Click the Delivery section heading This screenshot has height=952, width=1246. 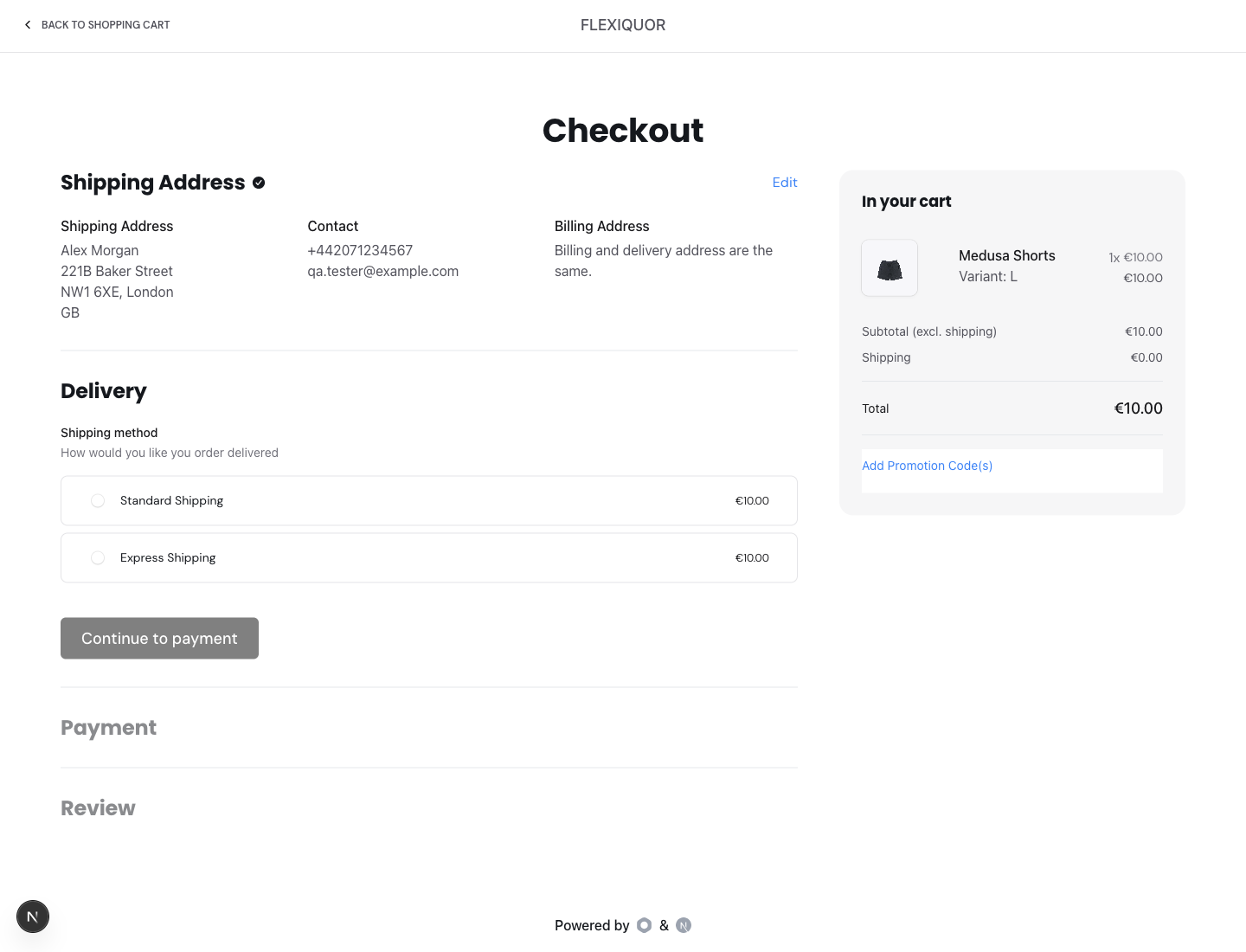point(104,391)
